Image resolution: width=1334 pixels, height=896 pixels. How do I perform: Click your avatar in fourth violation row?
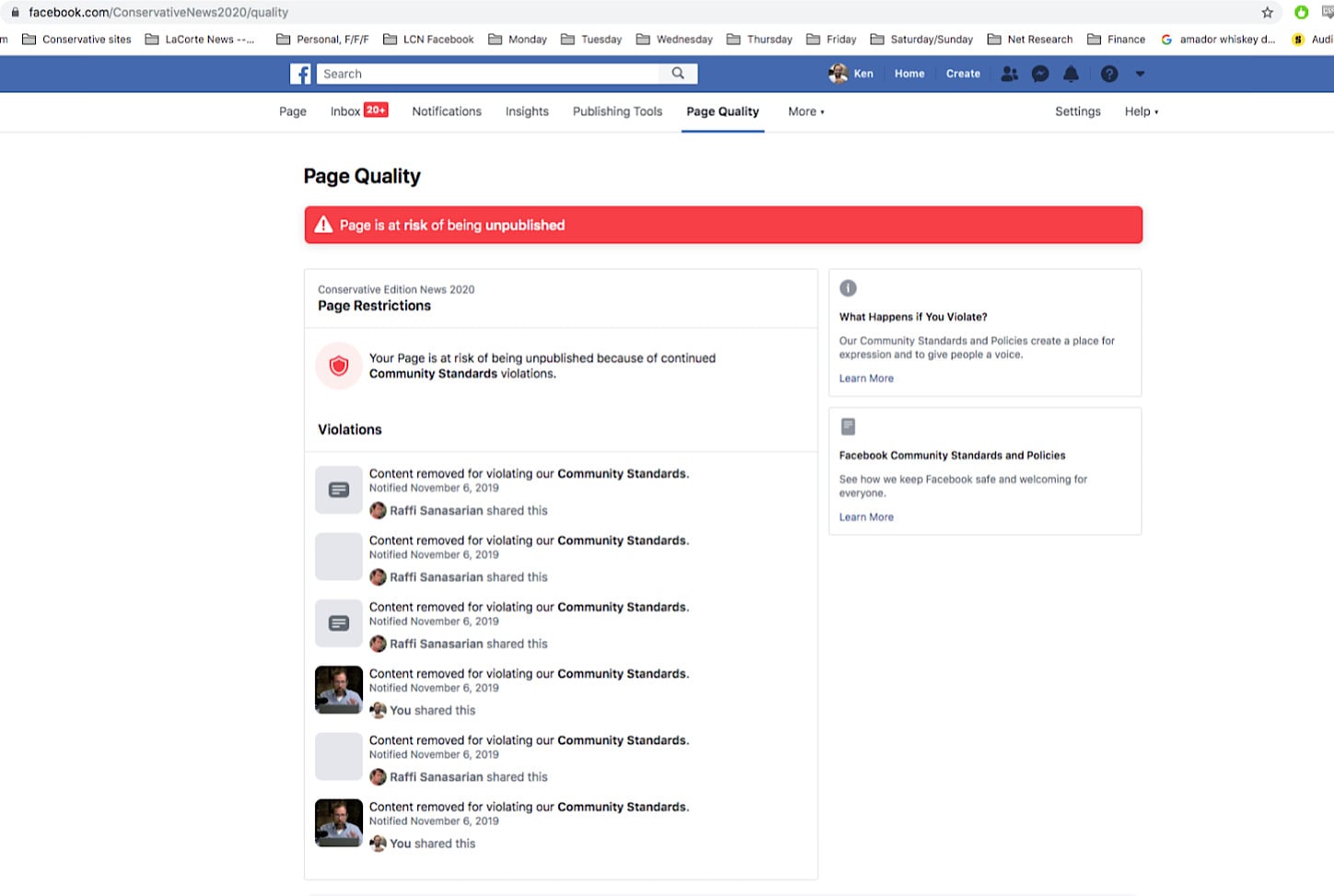378,711
